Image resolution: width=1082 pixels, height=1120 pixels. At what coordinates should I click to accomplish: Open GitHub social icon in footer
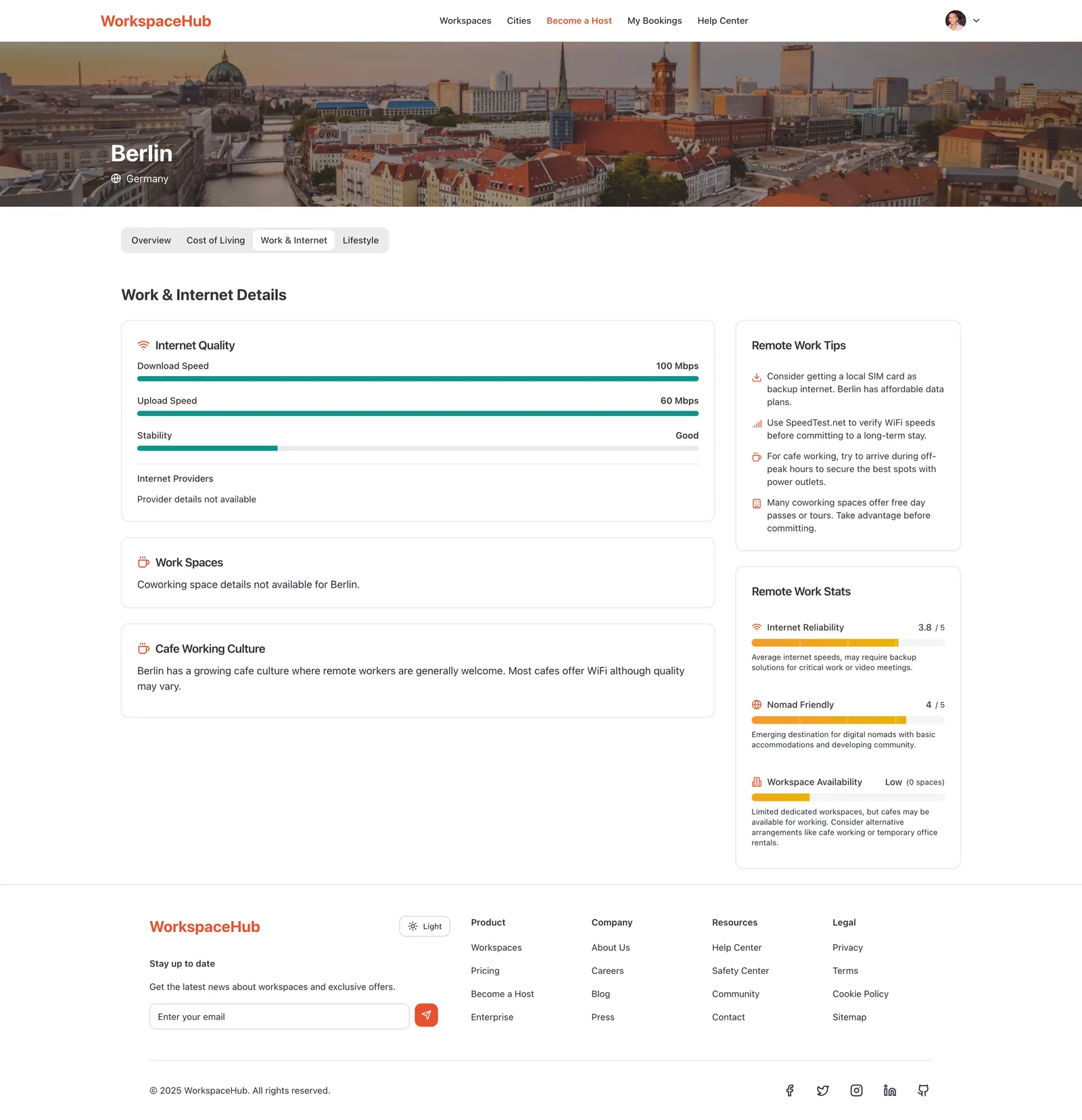[x=923, y=1090]
